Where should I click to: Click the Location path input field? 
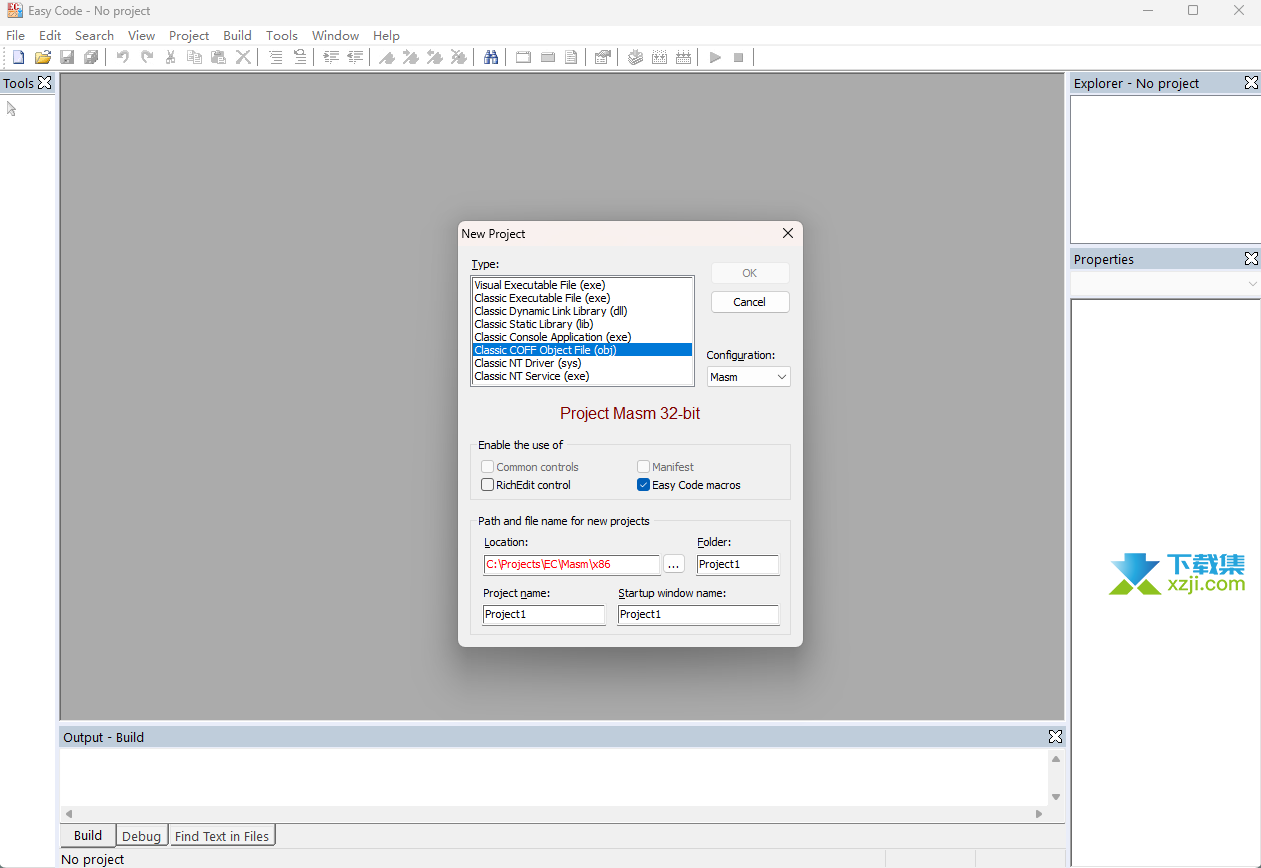pos(572,564)
